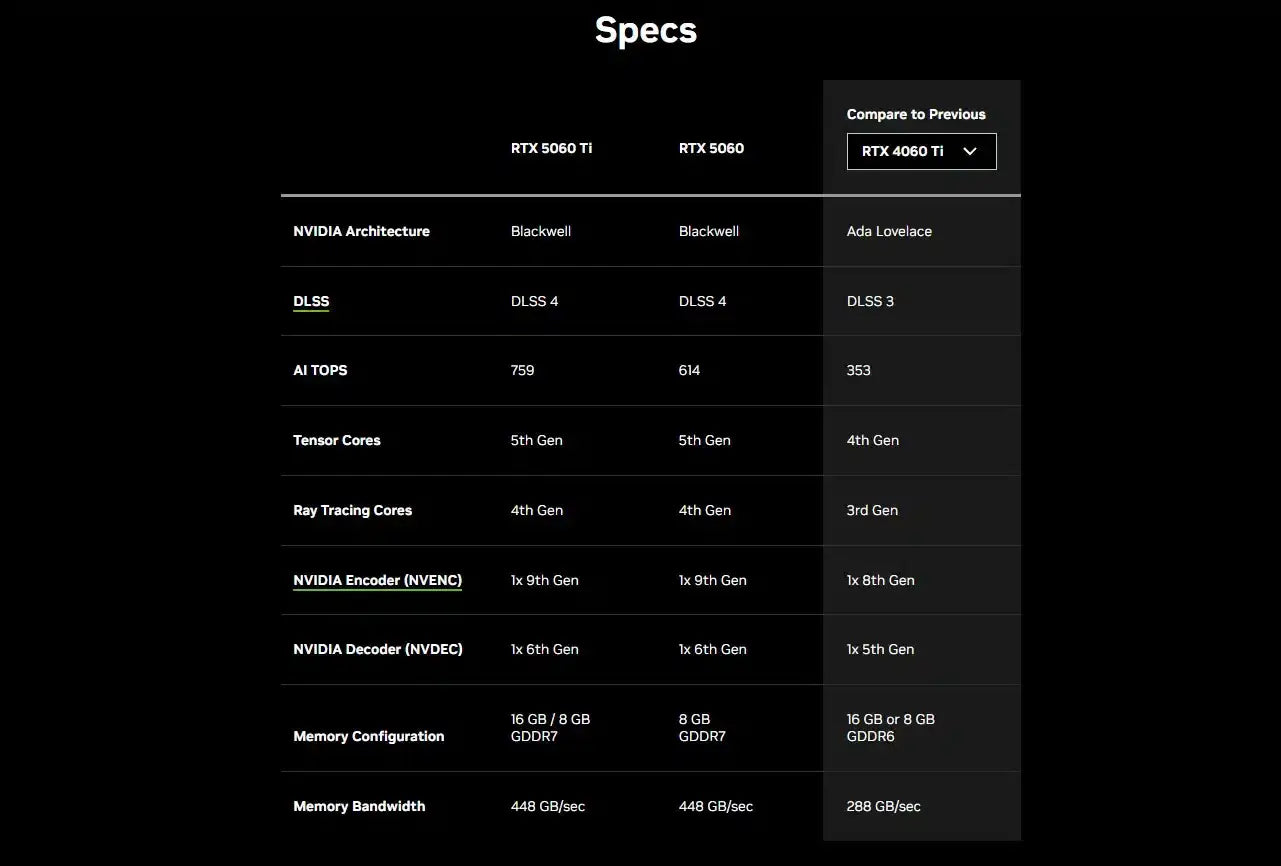Click the Specs heading
1281x866 pixels.
pos(645,30)
